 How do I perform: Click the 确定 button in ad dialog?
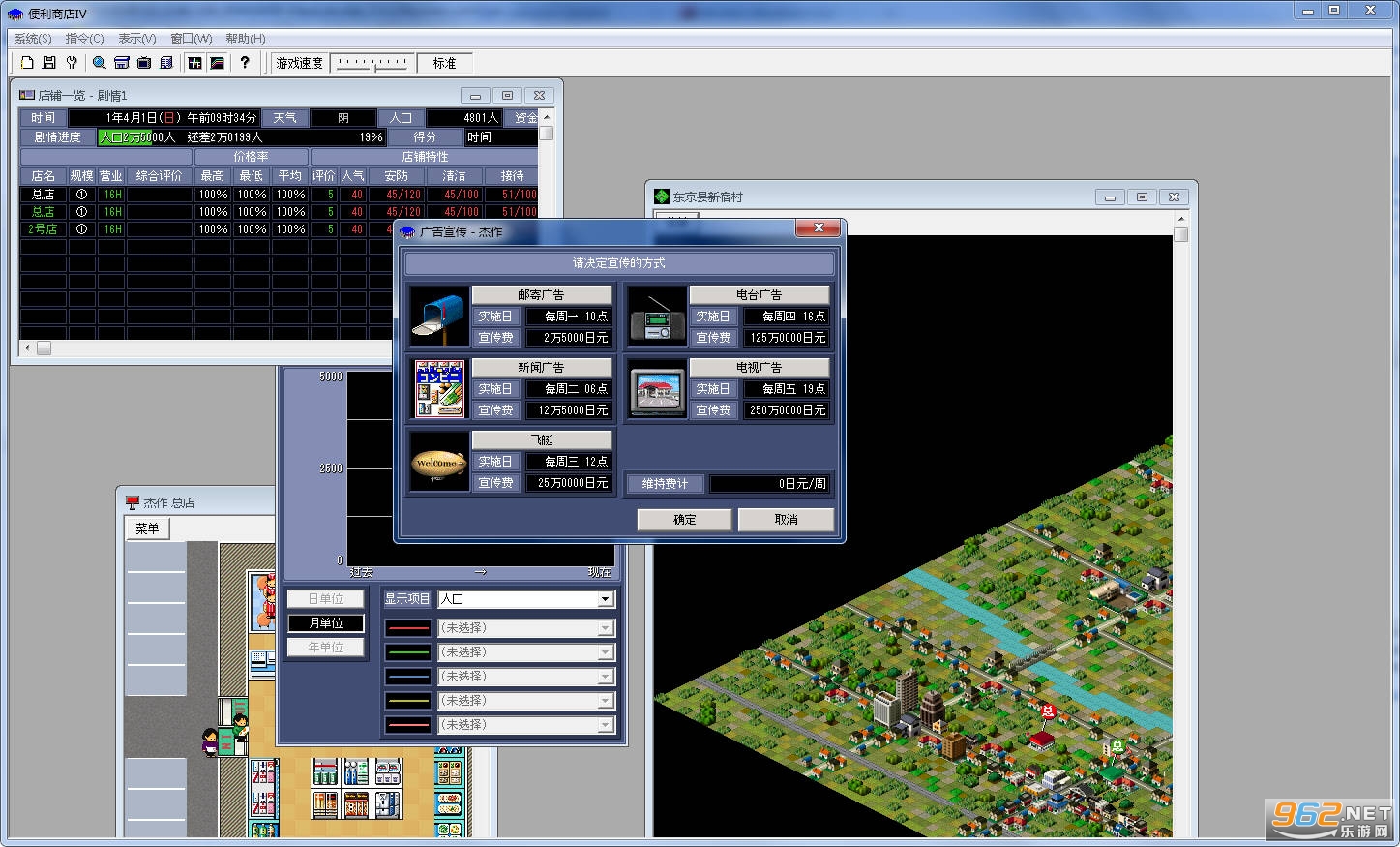click(685, 520)
